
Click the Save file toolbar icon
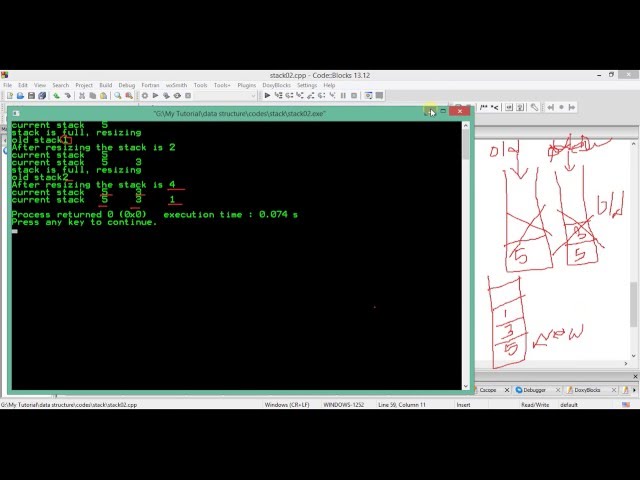(x=31, y=96)
